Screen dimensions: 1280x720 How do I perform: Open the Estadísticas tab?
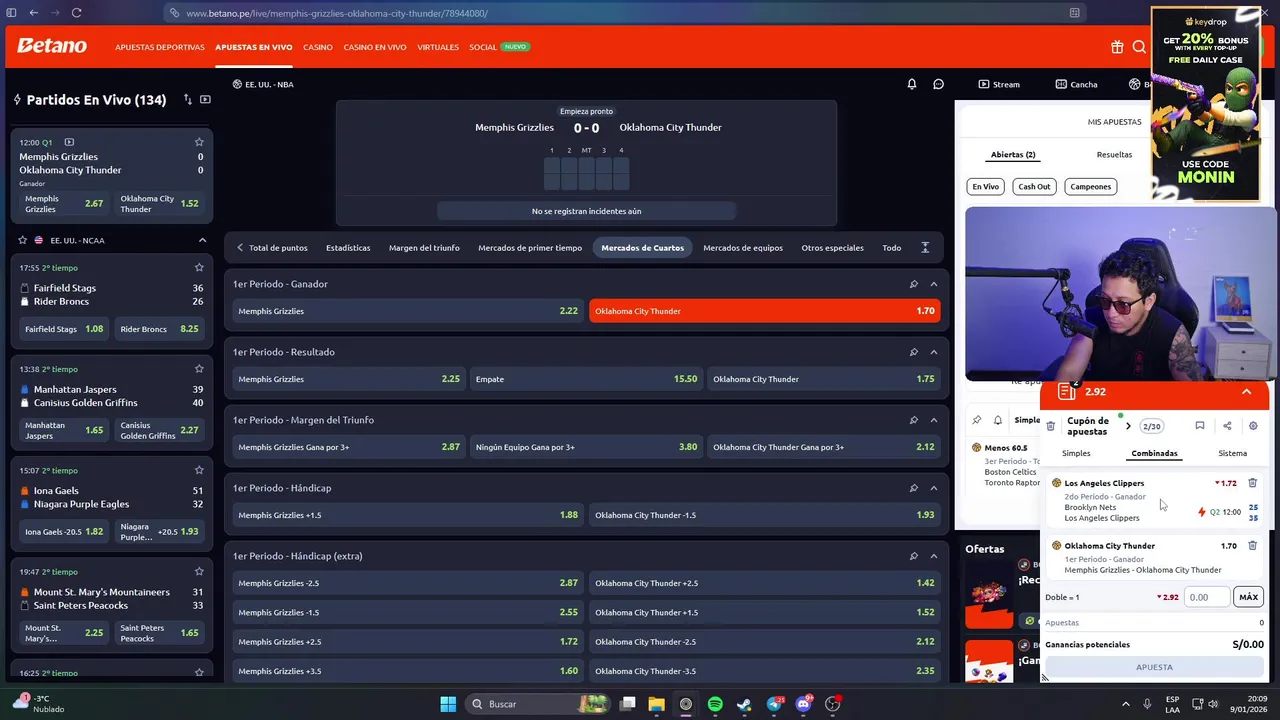pos(348,248)
